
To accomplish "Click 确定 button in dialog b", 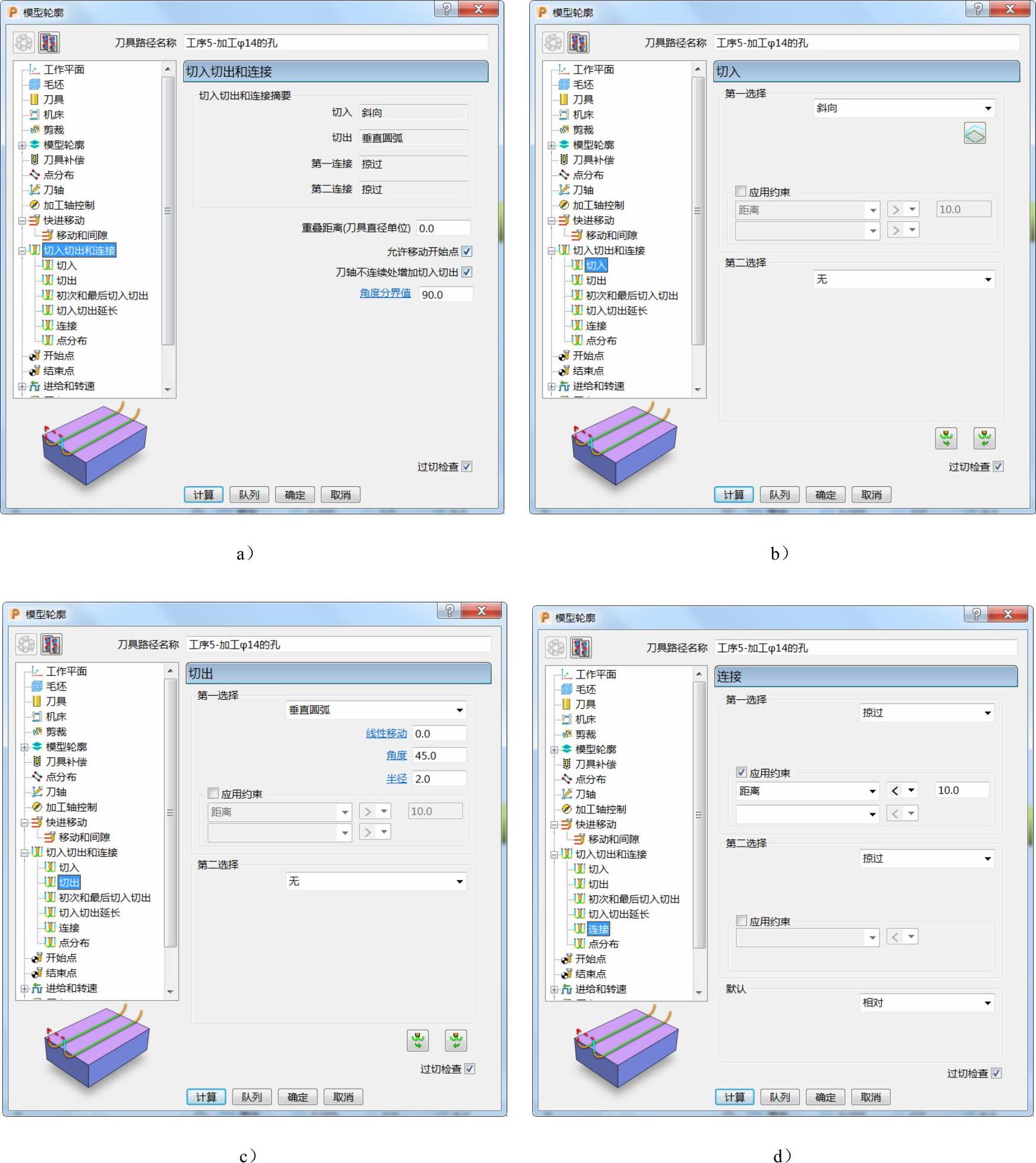I will 825,495.
